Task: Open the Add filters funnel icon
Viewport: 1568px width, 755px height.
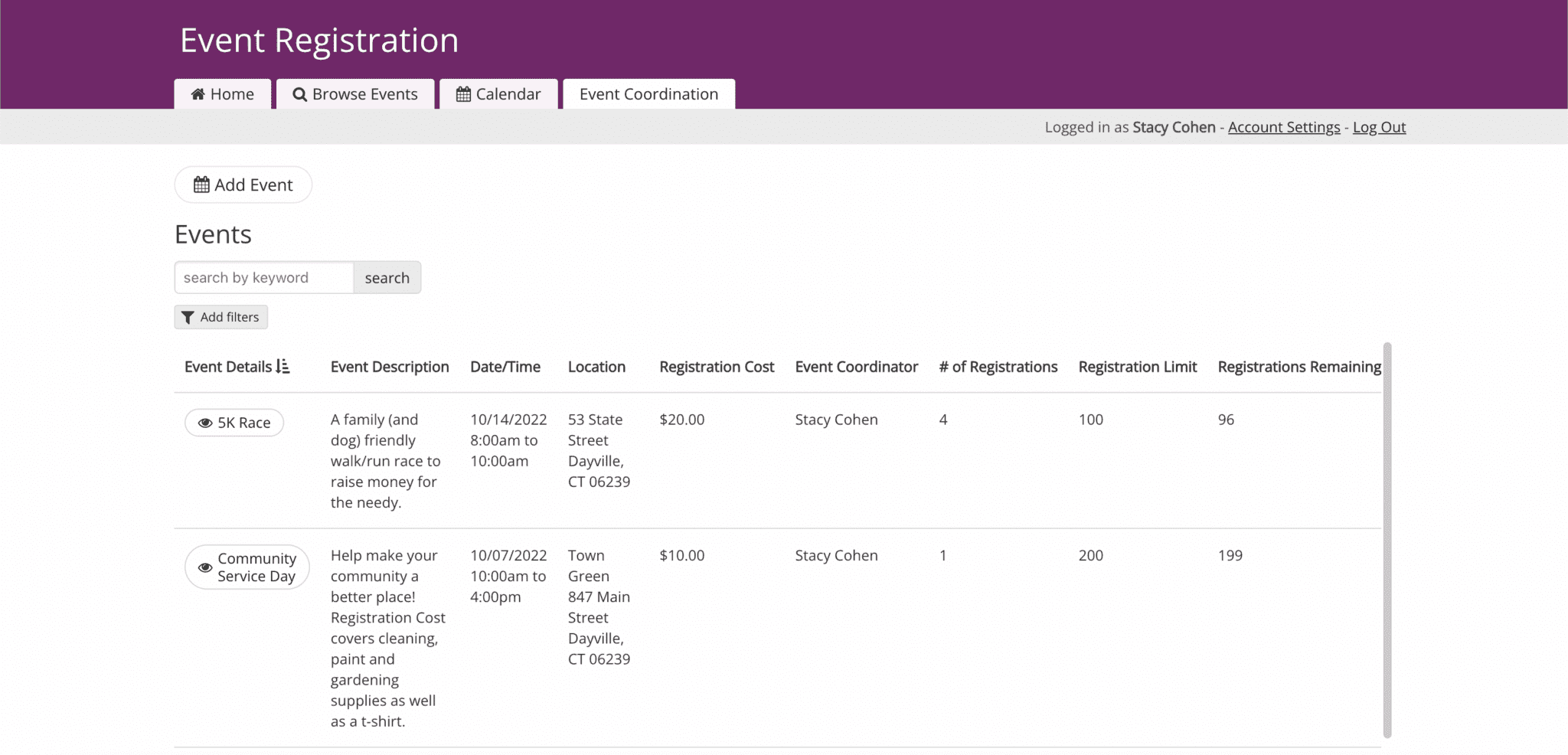Action: pos(189,316)
